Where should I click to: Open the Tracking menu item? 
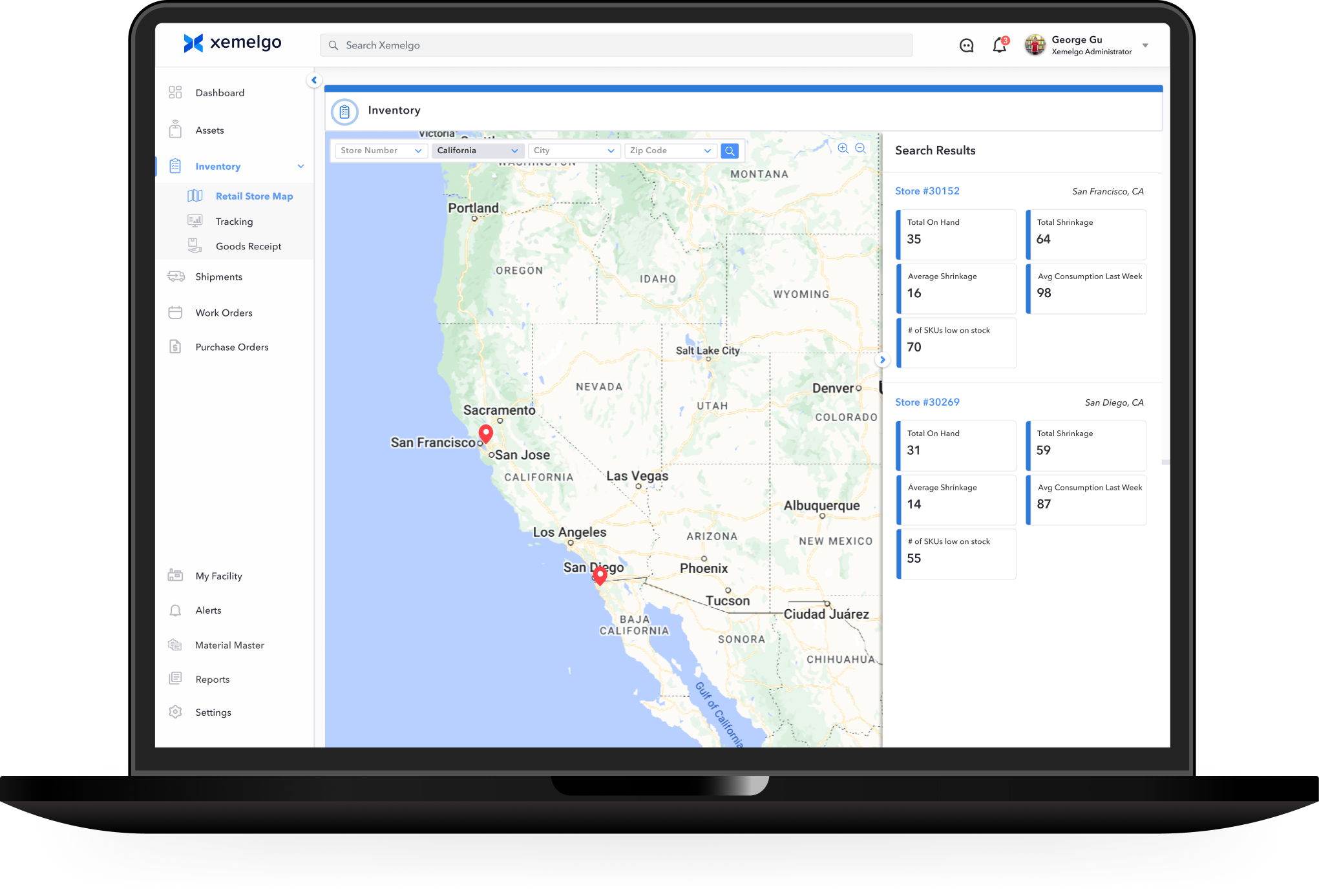point(234,222)
